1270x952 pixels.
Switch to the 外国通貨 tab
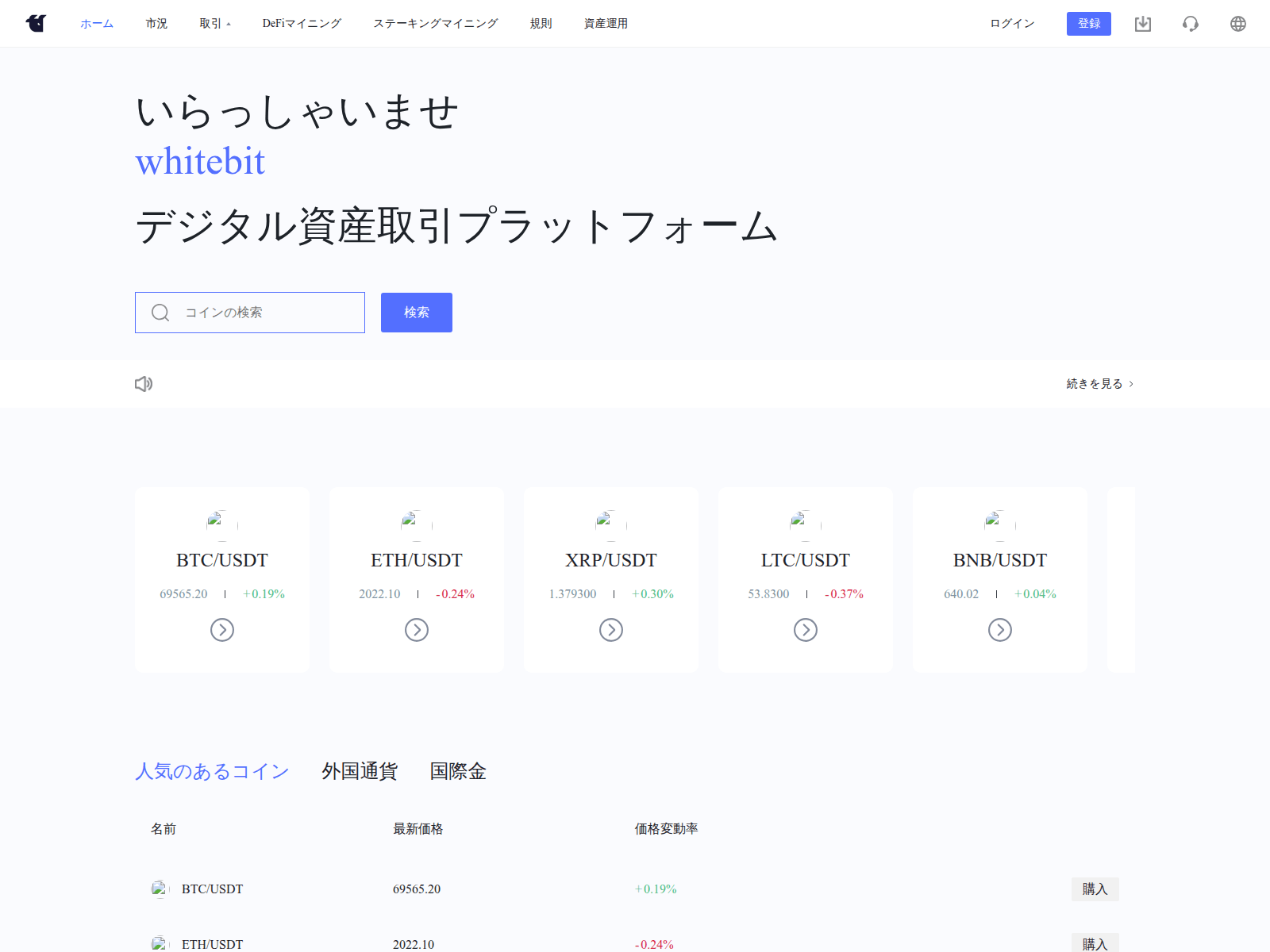point(359,771)
